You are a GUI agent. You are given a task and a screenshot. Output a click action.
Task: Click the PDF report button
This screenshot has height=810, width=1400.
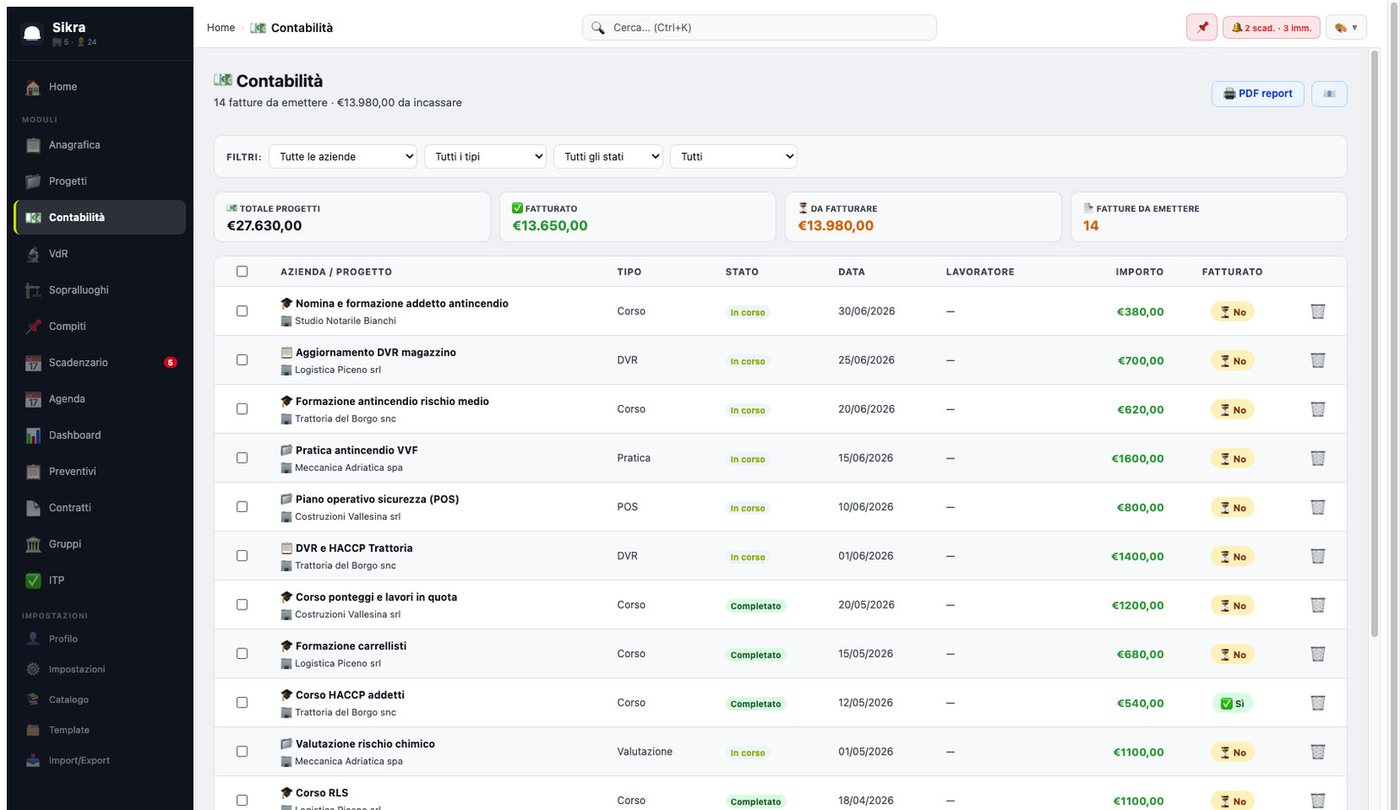click(1258, 94)
